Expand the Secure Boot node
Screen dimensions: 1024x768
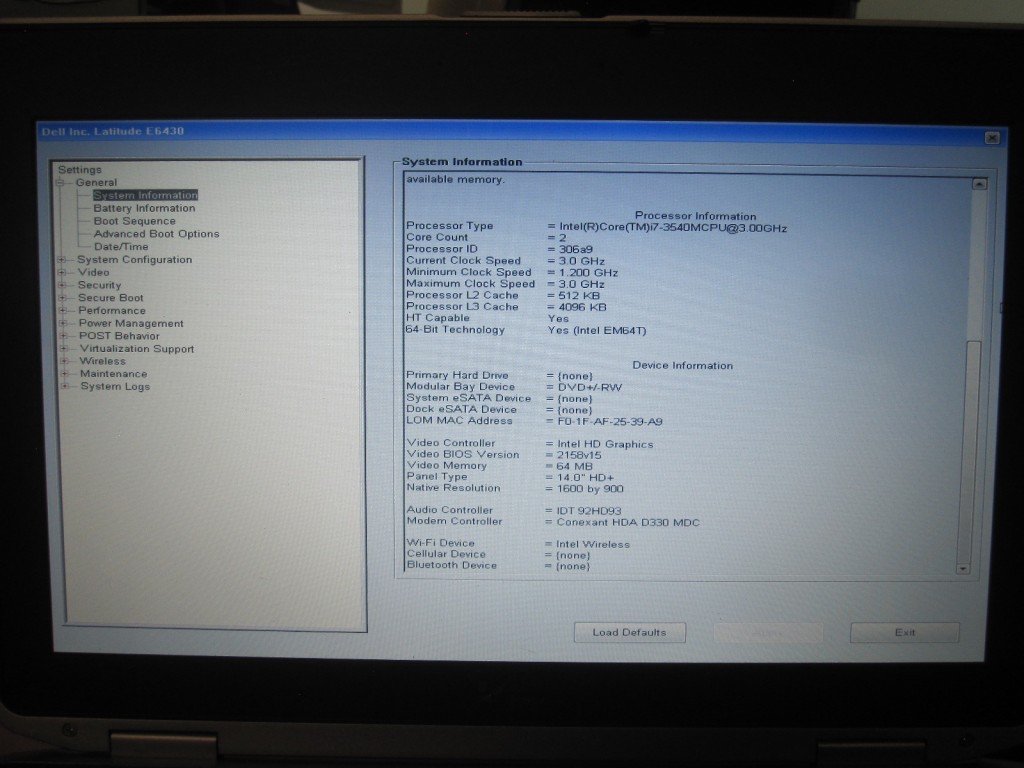click(x=63, y=298)
